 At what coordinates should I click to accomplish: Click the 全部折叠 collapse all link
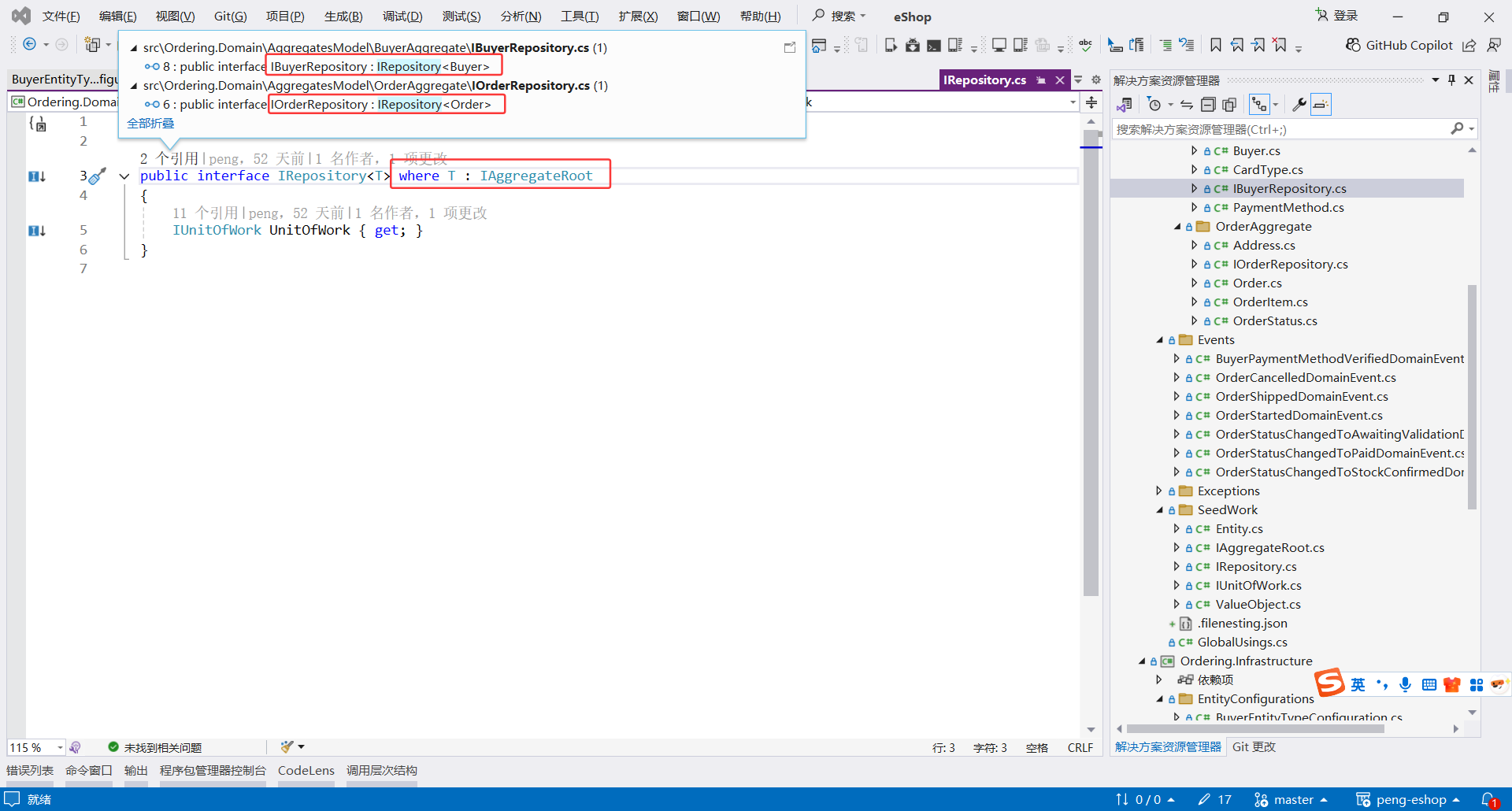pos(150,124)
